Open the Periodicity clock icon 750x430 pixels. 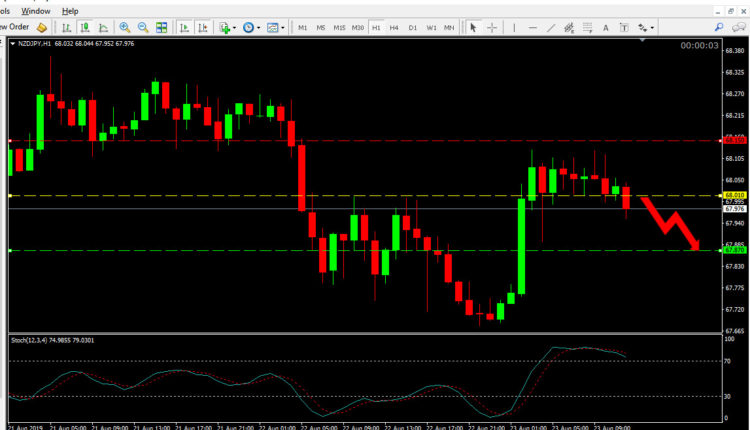click(248, 28)
